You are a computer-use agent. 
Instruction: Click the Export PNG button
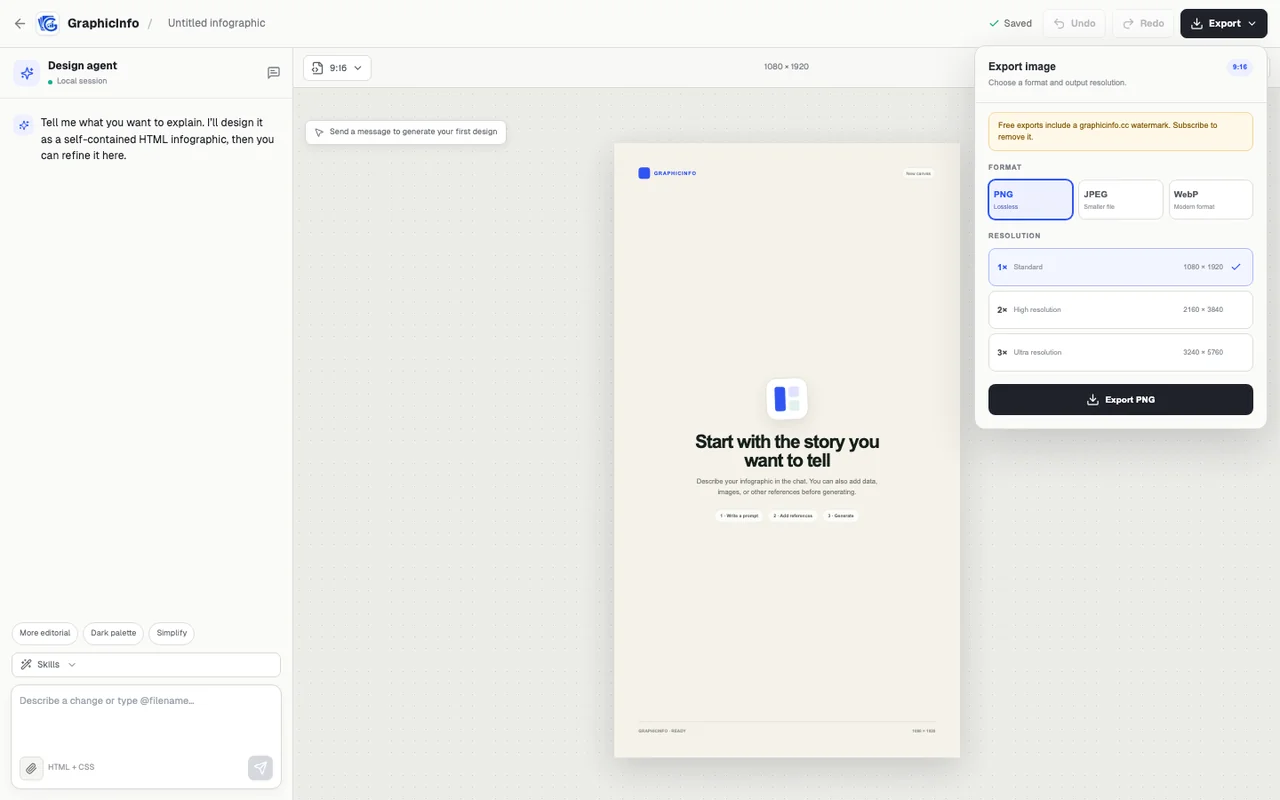[1120, 399]
